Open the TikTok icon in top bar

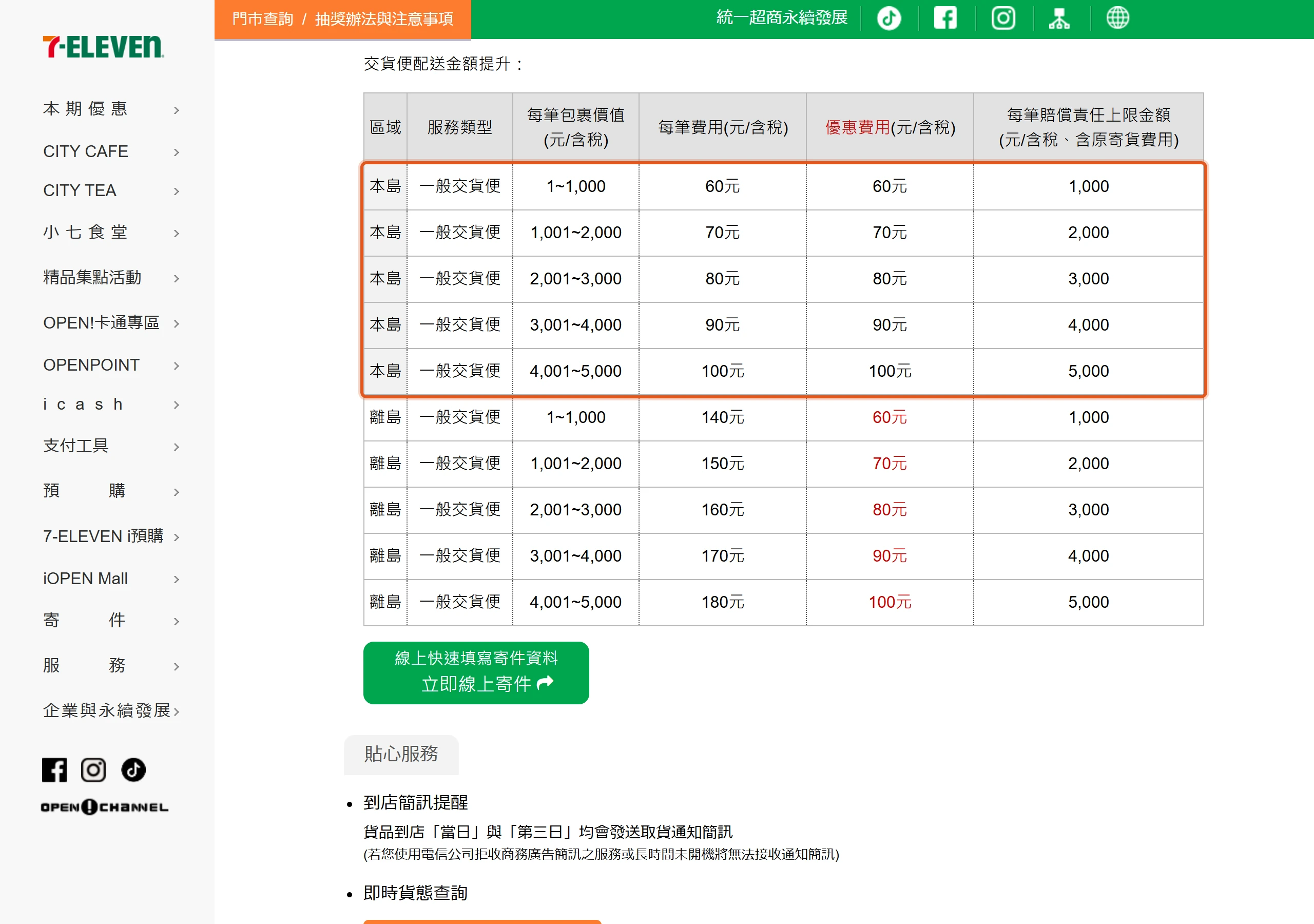(889, 18)
